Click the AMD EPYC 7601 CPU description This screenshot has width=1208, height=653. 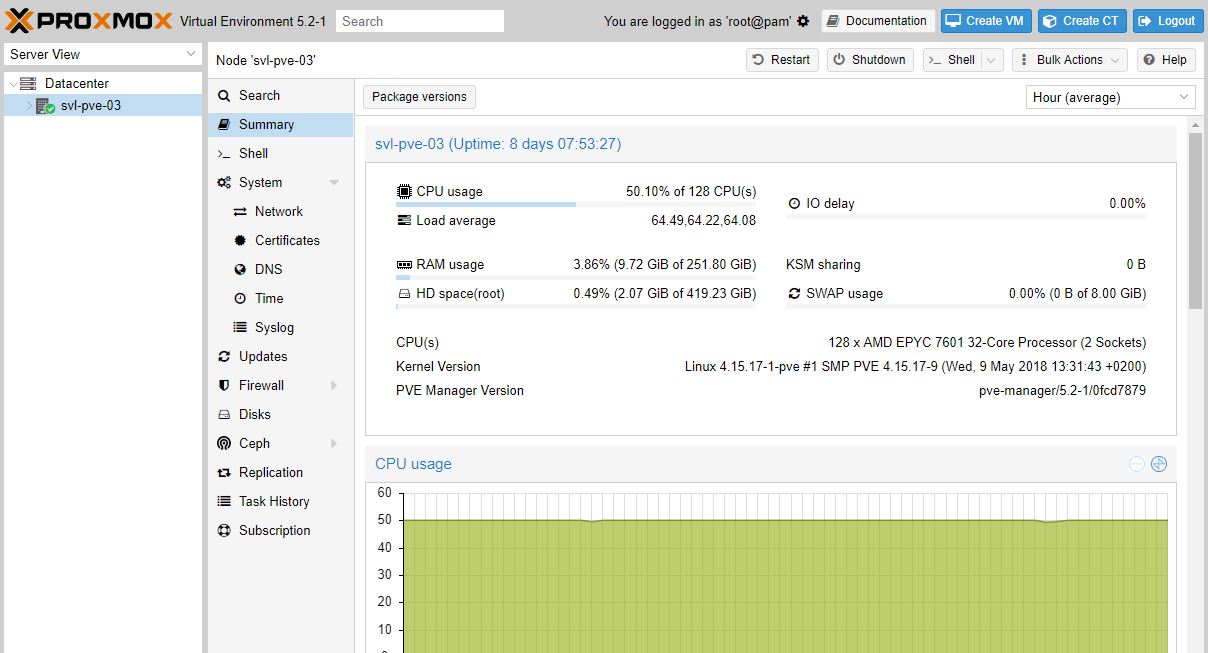click(x=987, y=343)
